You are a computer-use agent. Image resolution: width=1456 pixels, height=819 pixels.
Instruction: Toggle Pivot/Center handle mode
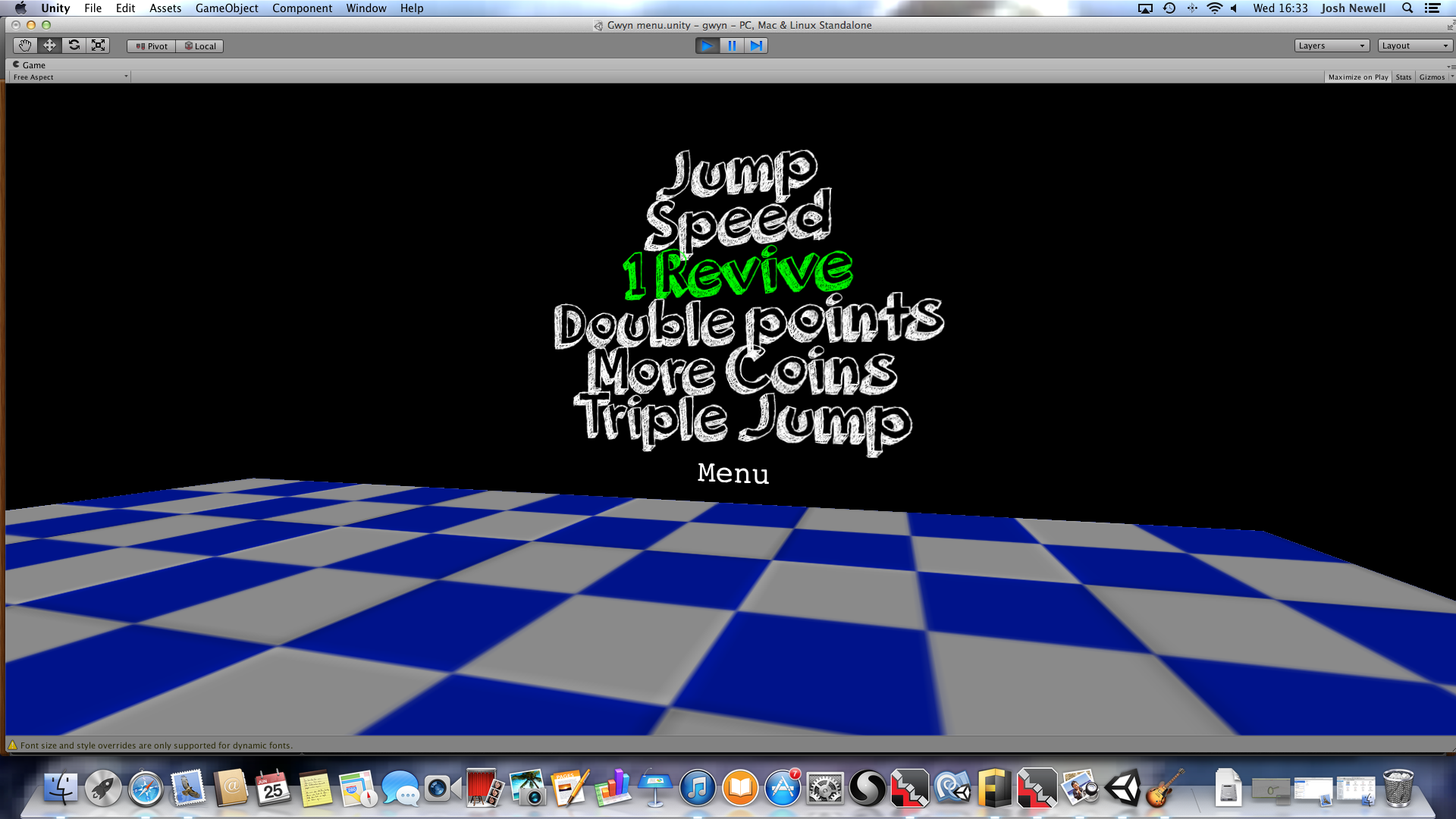click(x=152, y=46)
